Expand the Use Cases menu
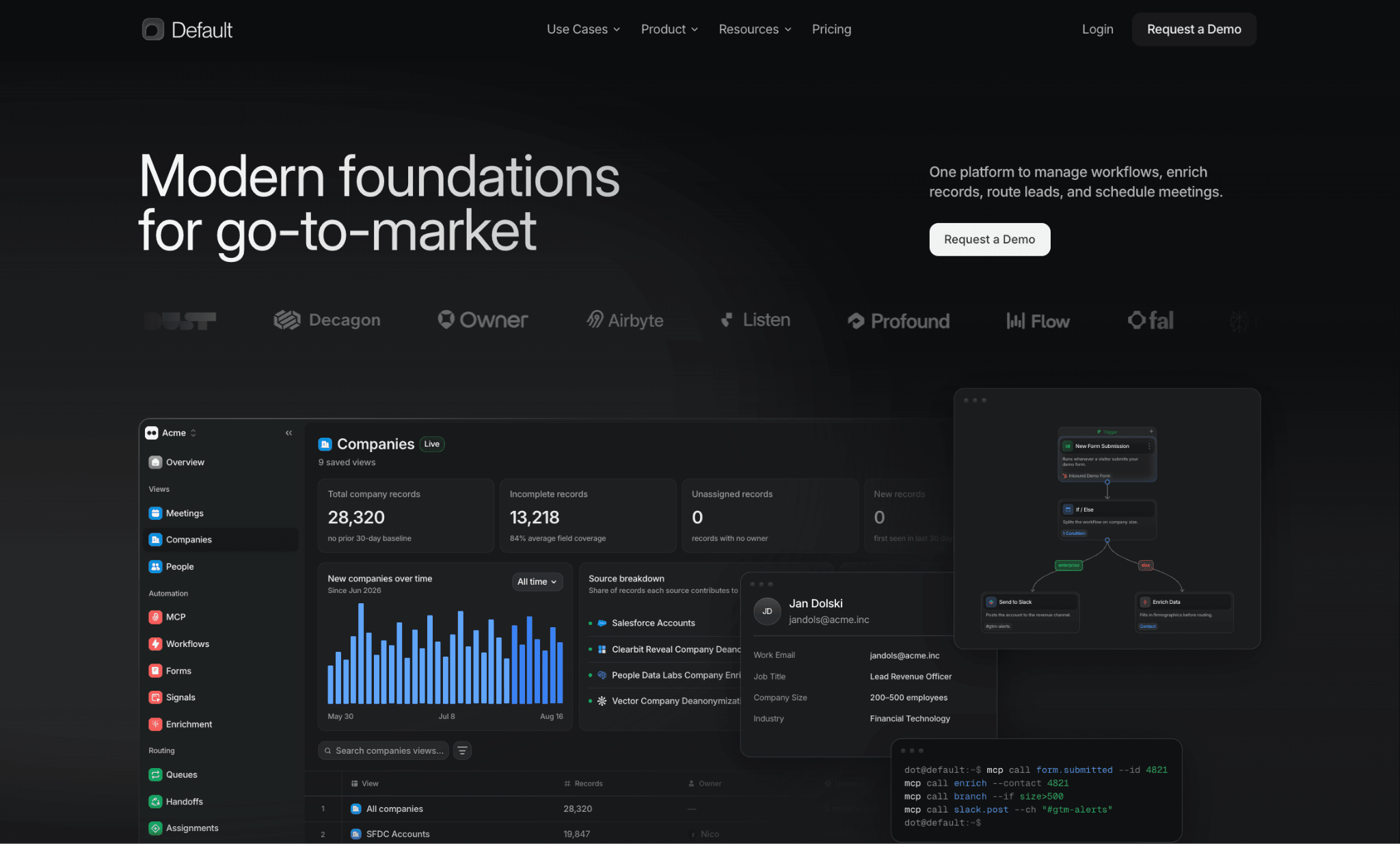The width and height of the screenshot is (1400, 844). [x=584, y=29]
